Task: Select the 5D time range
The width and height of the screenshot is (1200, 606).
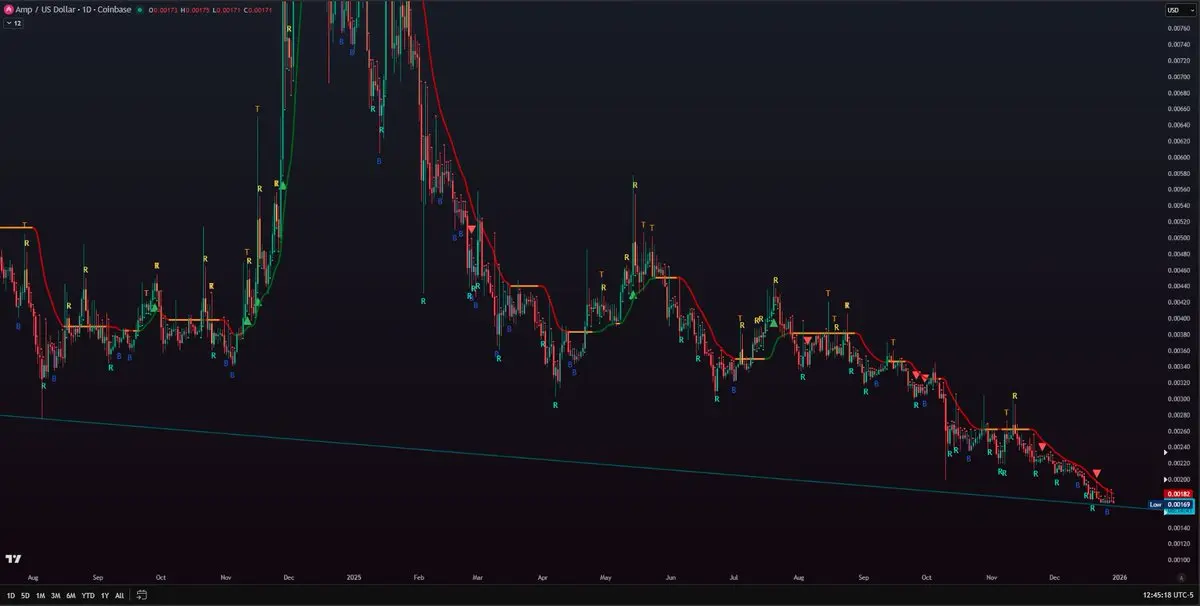Action: (25, 595)
